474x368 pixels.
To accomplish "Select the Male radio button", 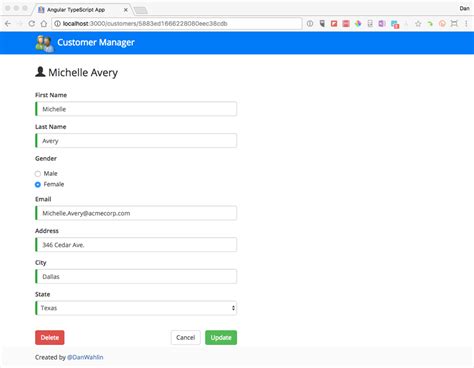I will [x=38, y=174].
